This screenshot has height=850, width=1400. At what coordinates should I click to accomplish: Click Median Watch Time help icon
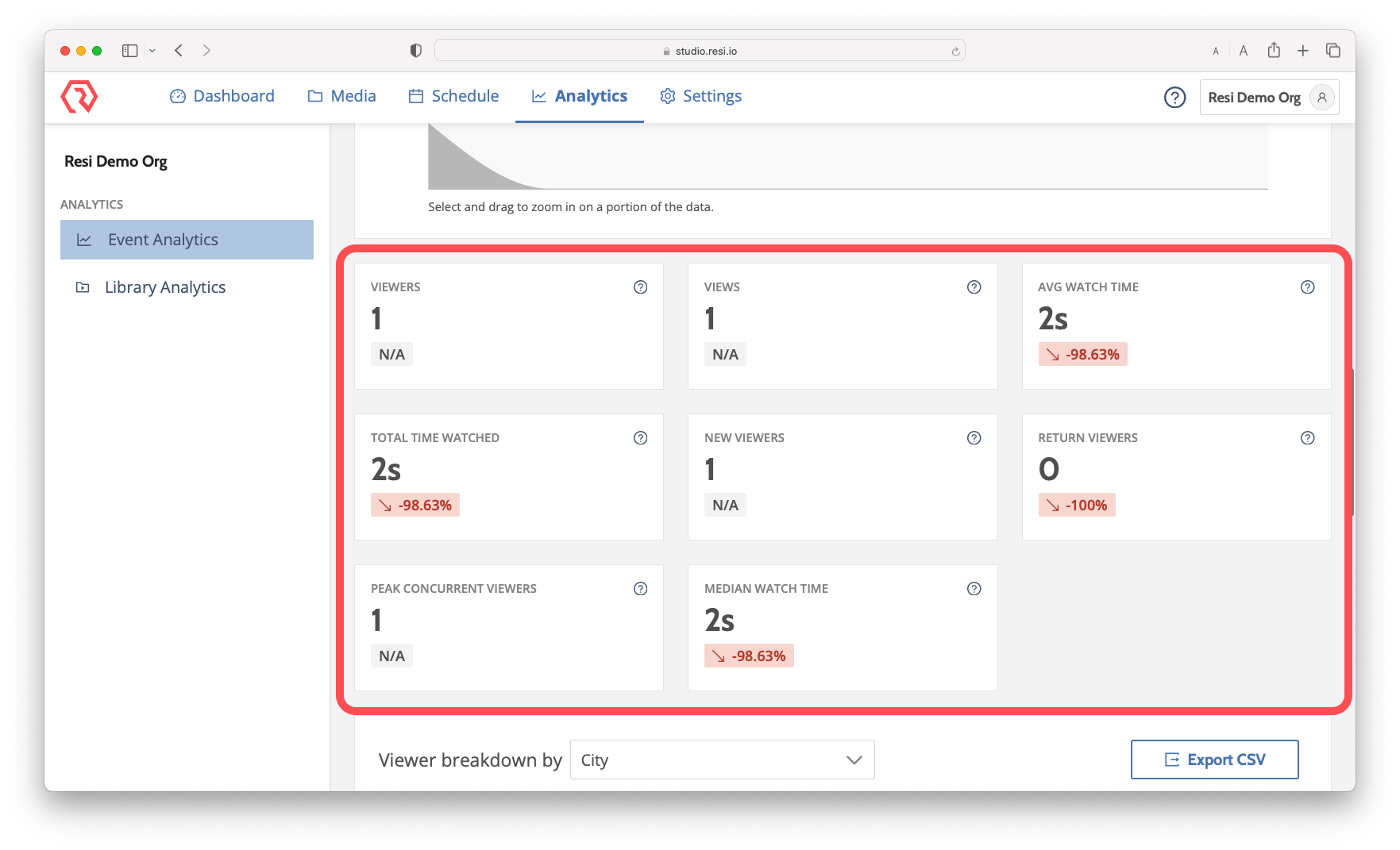tap(974, 589)
